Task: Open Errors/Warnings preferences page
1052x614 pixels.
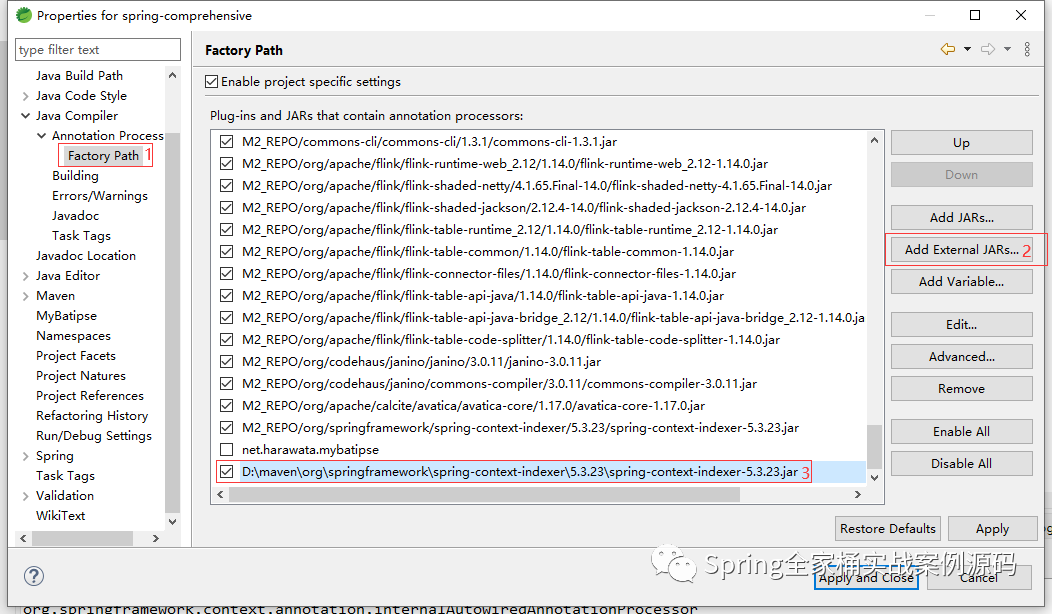Action: [x=100, y=195]
